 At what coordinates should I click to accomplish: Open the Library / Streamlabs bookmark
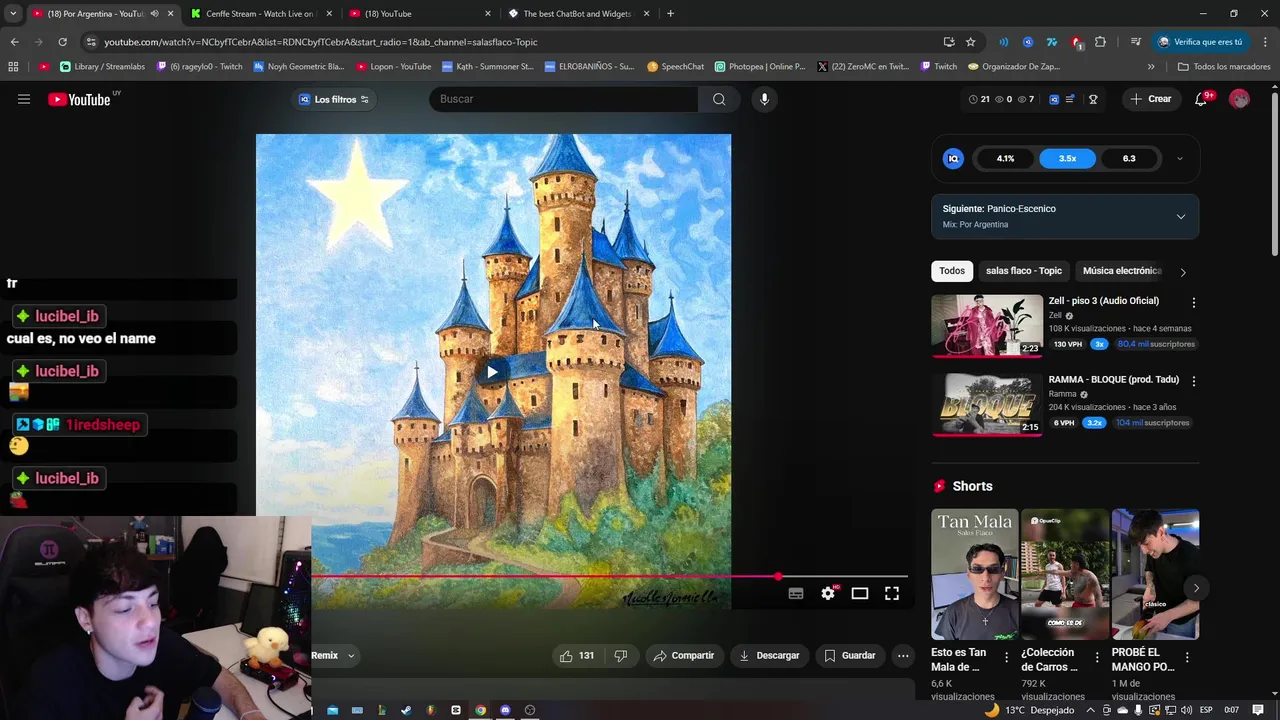[103, 67]
